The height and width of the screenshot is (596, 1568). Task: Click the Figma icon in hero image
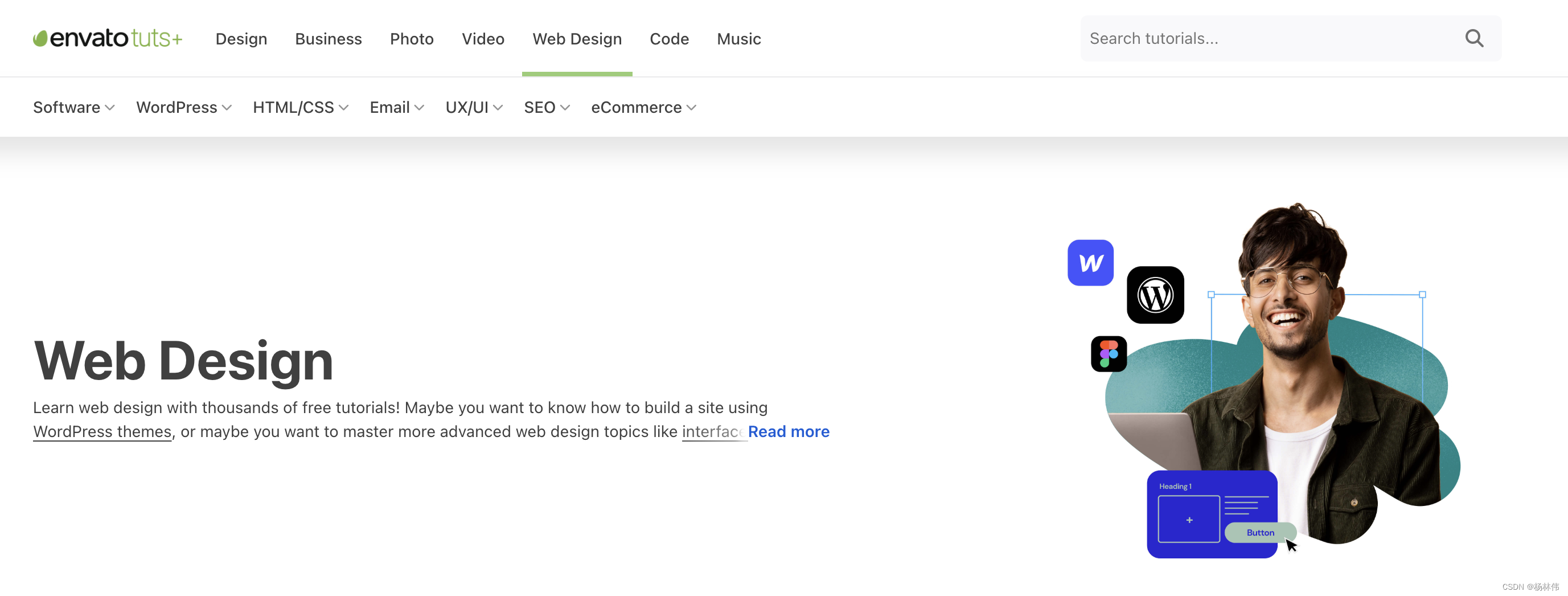point(1109,353)
